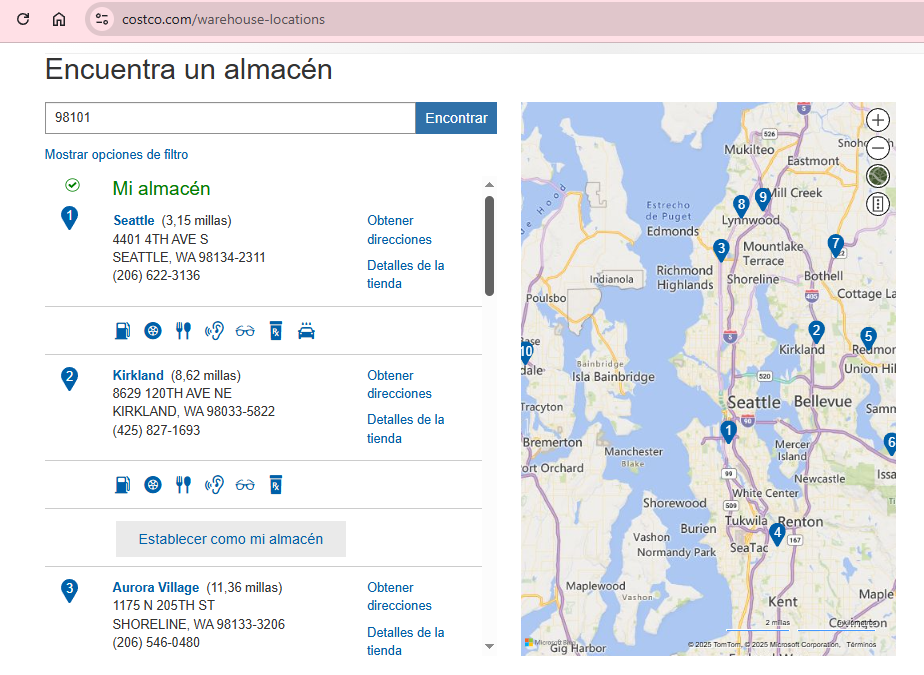924x675 pixels.
Task: Click the Seattle address text 4401 4TH AVE S
Action: pyautogui.click(x=160, y=239)
